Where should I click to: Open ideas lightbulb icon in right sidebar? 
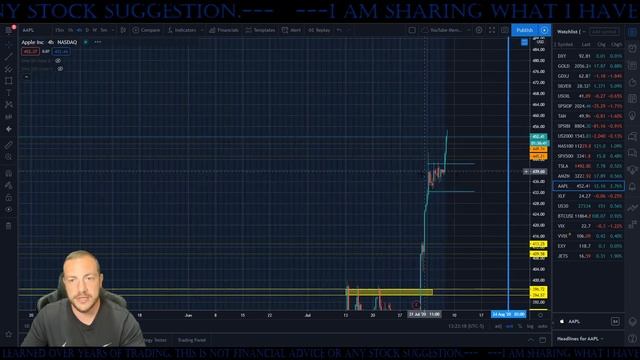[x=633, y=117]
